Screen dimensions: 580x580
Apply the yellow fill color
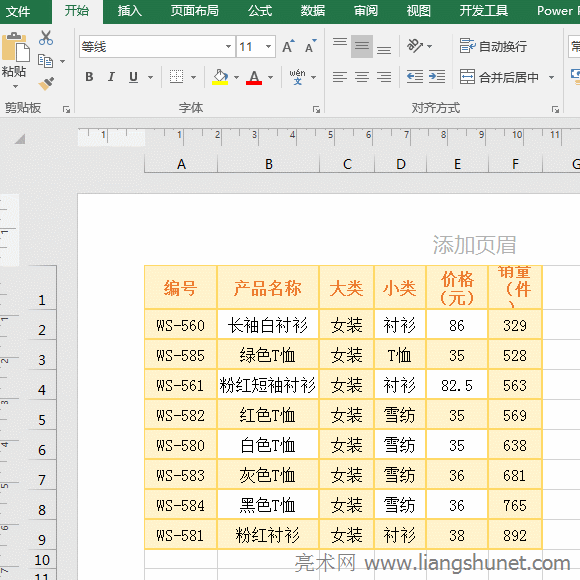(220, 77)
